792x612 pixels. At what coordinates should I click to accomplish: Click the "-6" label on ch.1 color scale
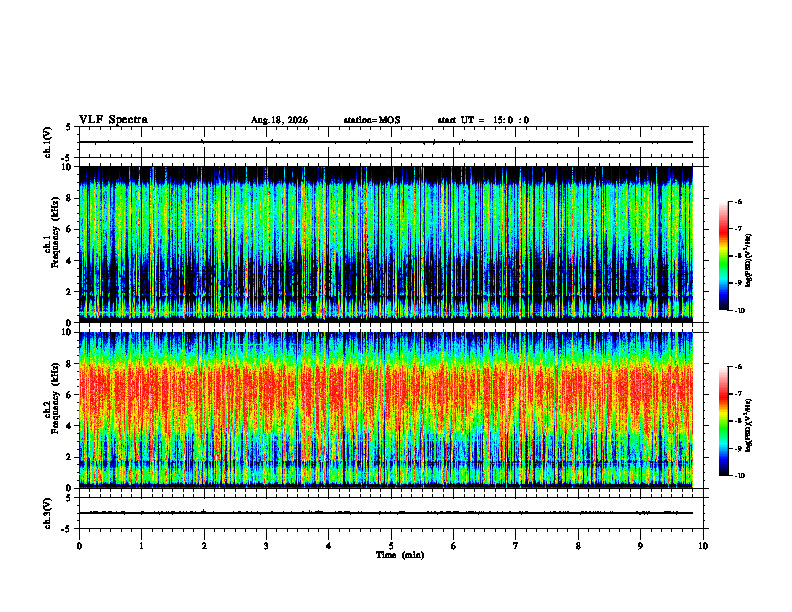pyautogui.click(x=738, y=201)
